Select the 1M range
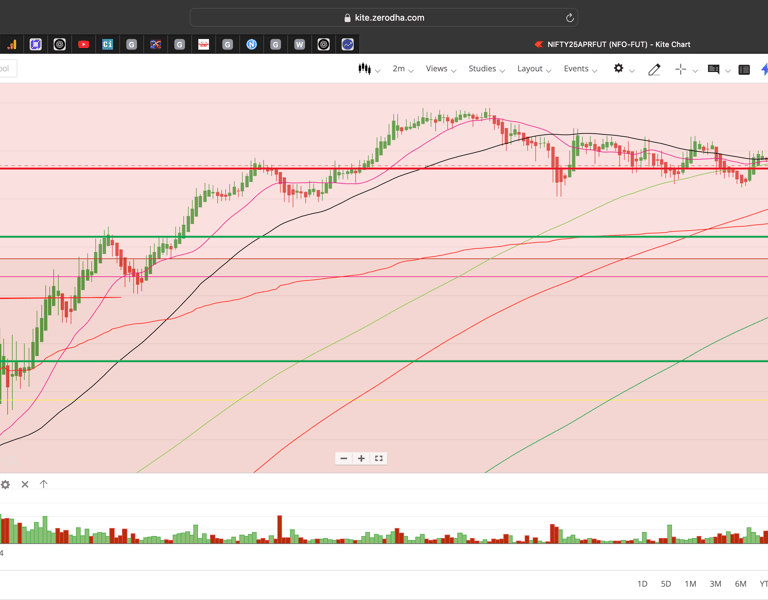This screenshot has width=768, height=600. click(x=690, y=584)
